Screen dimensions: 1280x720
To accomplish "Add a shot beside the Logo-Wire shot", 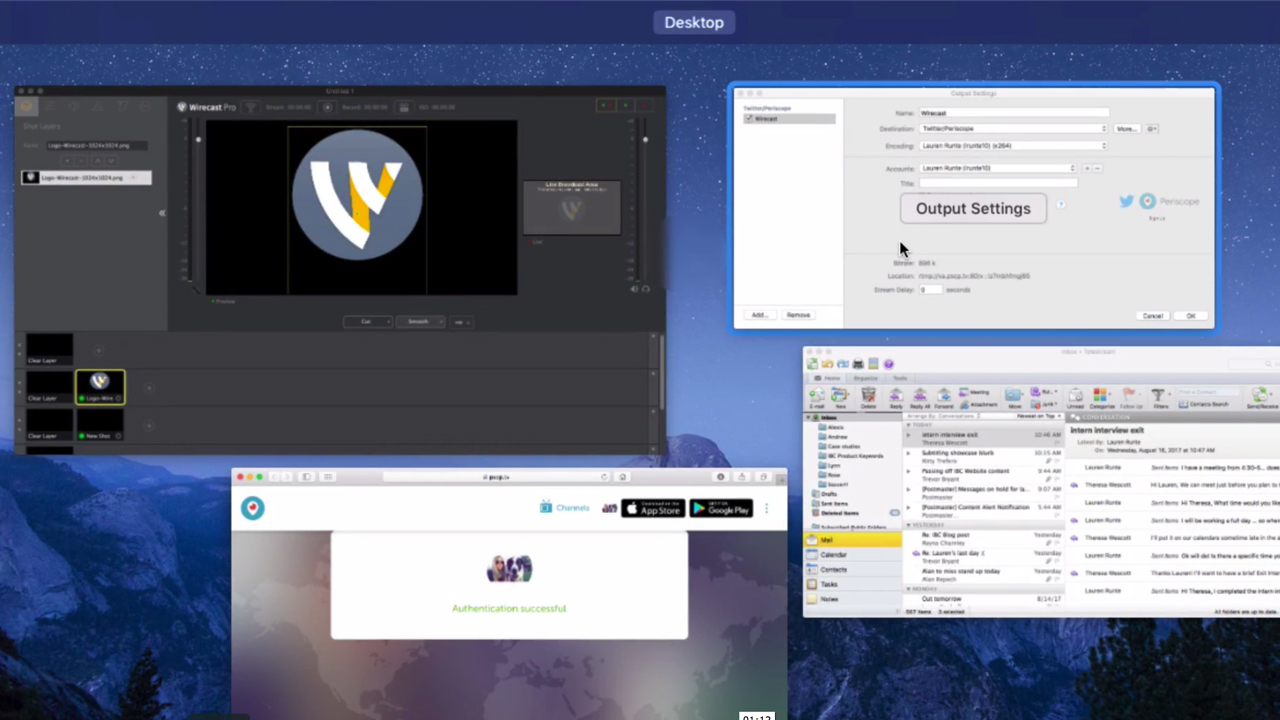I will click(x=149, y=387).
